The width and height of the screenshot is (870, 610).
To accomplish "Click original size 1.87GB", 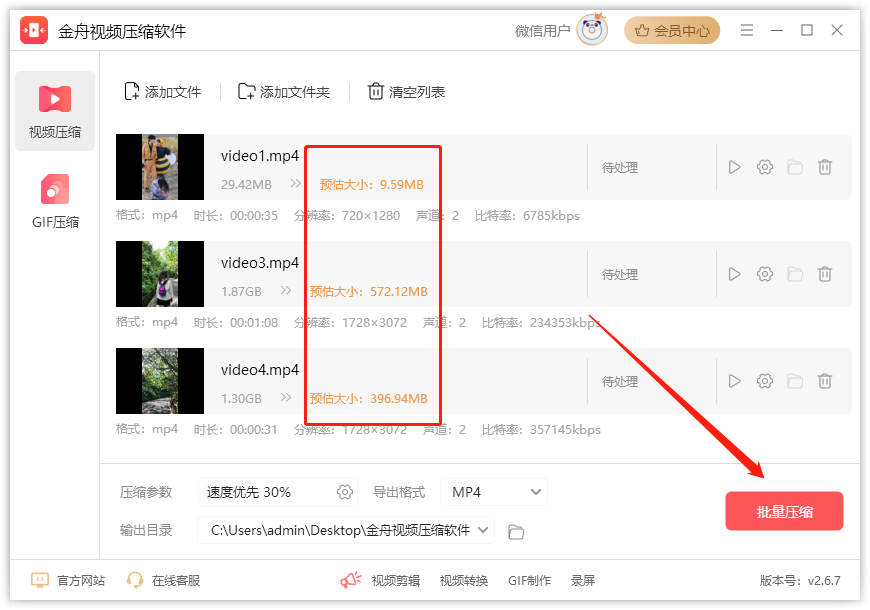I will click(x=241, y=292).
